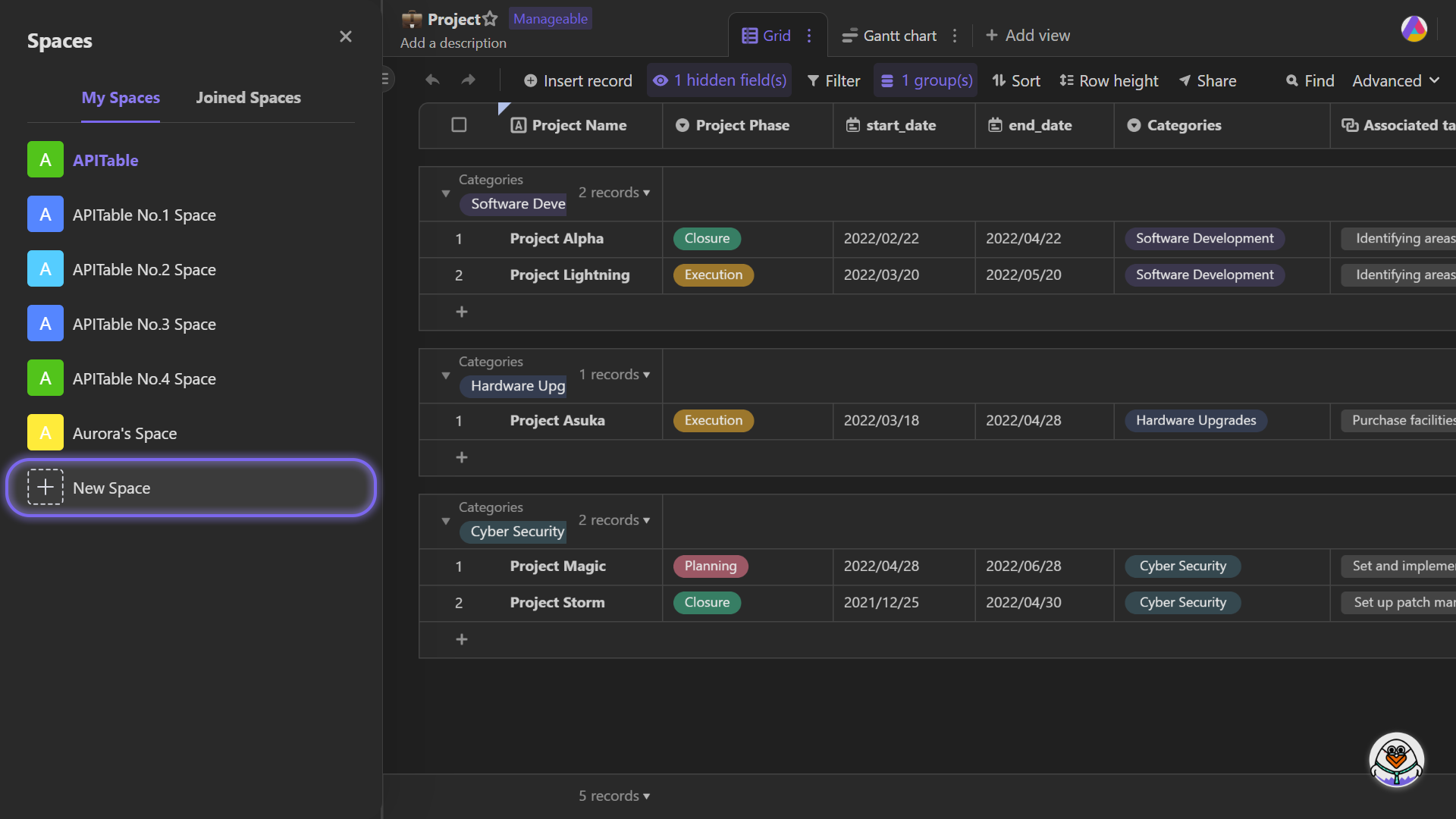1456x819 pixels.
Task: Open the row height settings
Action: 1108,80
